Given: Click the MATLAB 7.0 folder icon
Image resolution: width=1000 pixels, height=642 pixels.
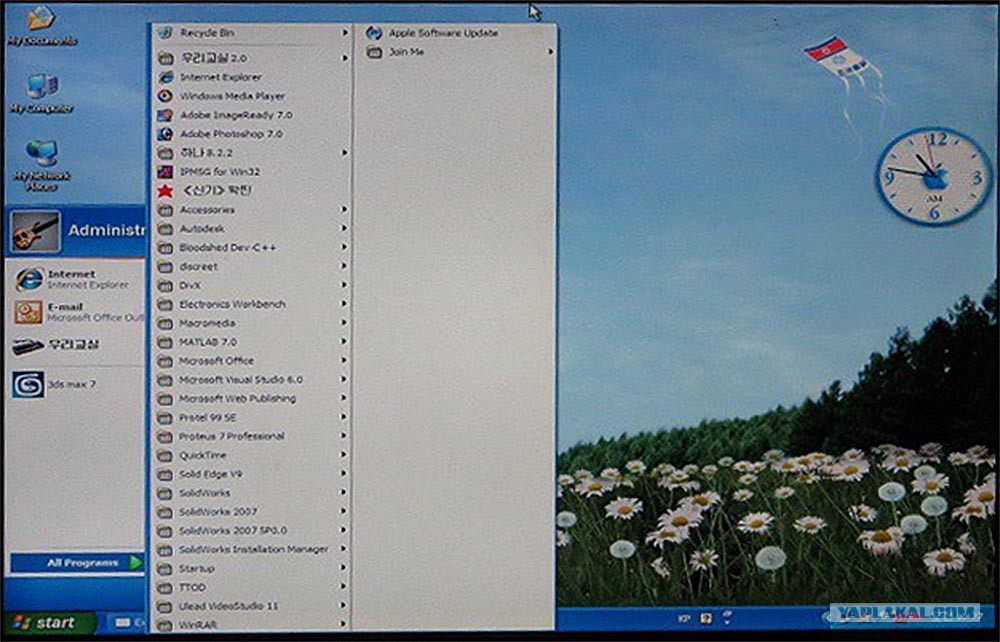Looking at the screenshot, I should point(165,342).
